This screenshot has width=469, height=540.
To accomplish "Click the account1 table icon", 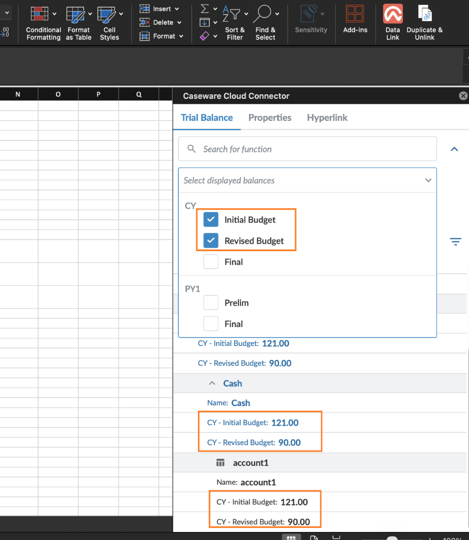I will (220, 463).
